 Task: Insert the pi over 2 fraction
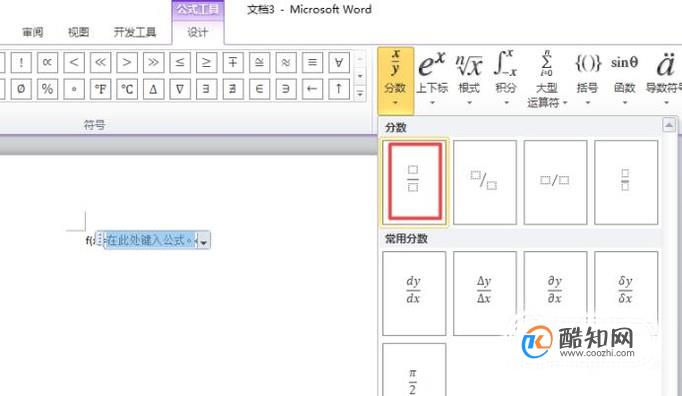[414, 370]
